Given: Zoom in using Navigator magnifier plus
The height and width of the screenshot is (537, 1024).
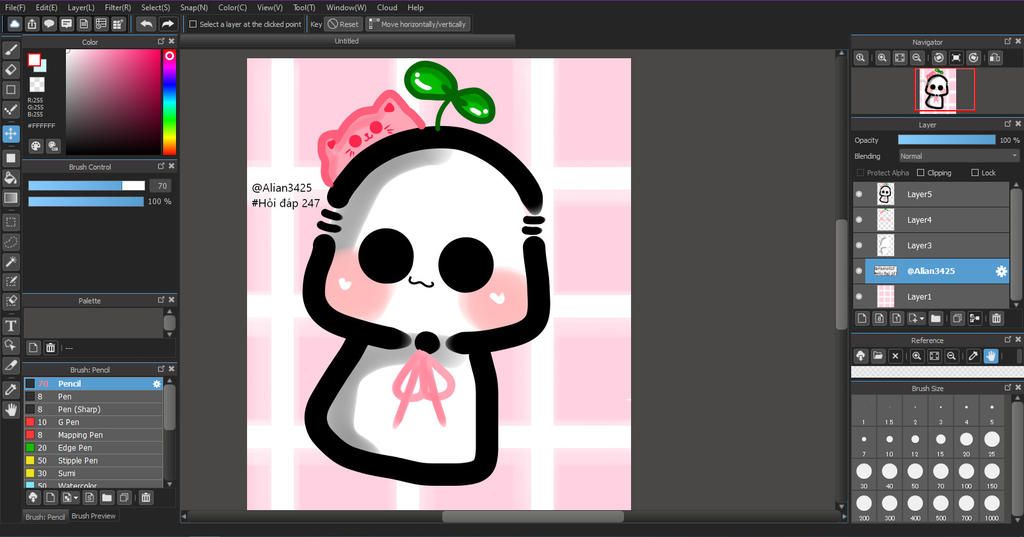Looking at the screenshot, I should tap(882, 58).
